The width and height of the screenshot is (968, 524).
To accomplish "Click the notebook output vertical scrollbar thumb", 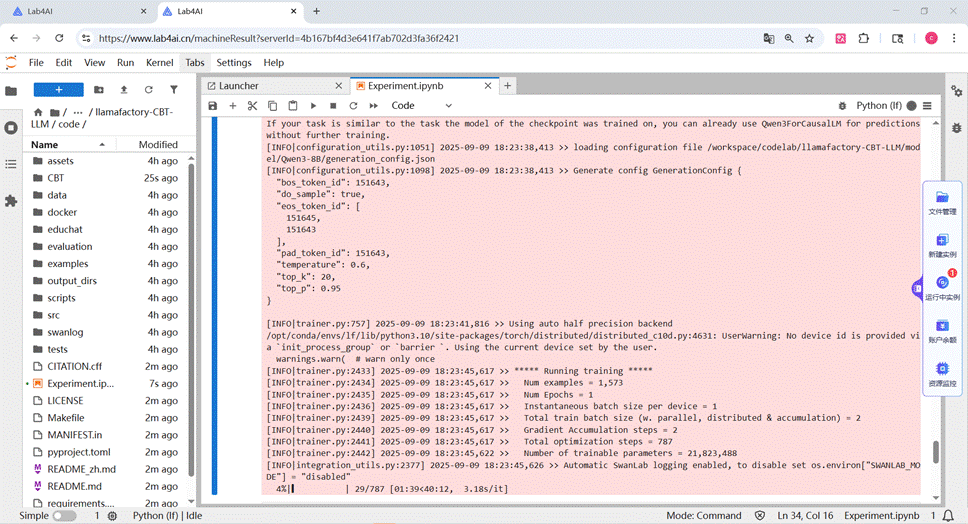I will (936, 452).
